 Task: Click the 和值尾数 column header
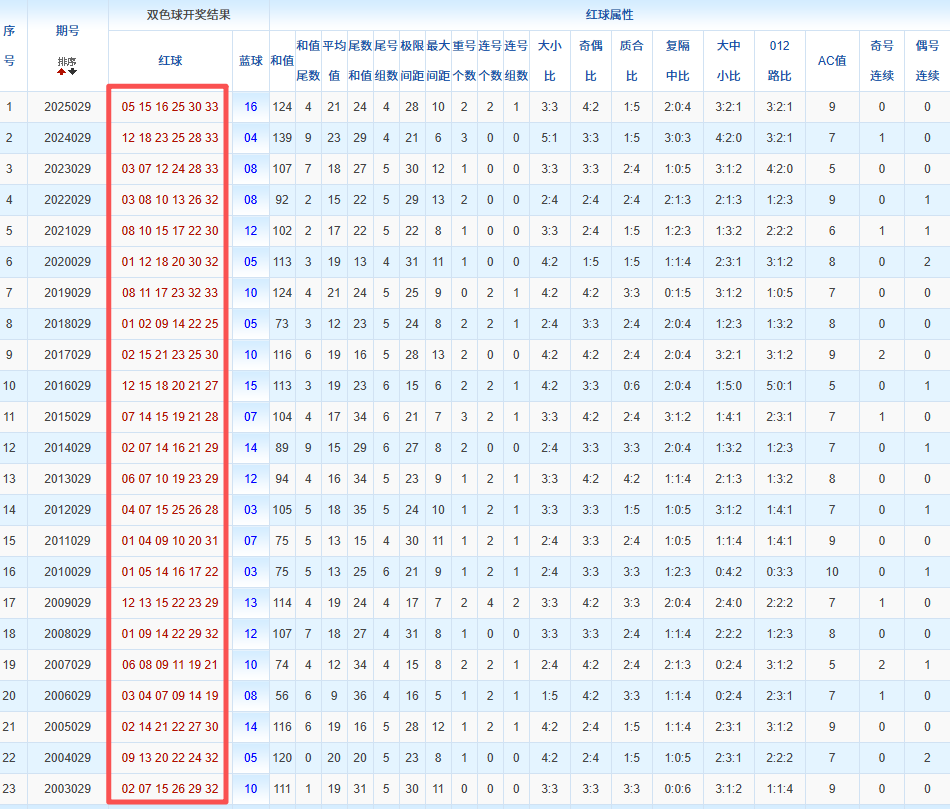coord(308,61)
